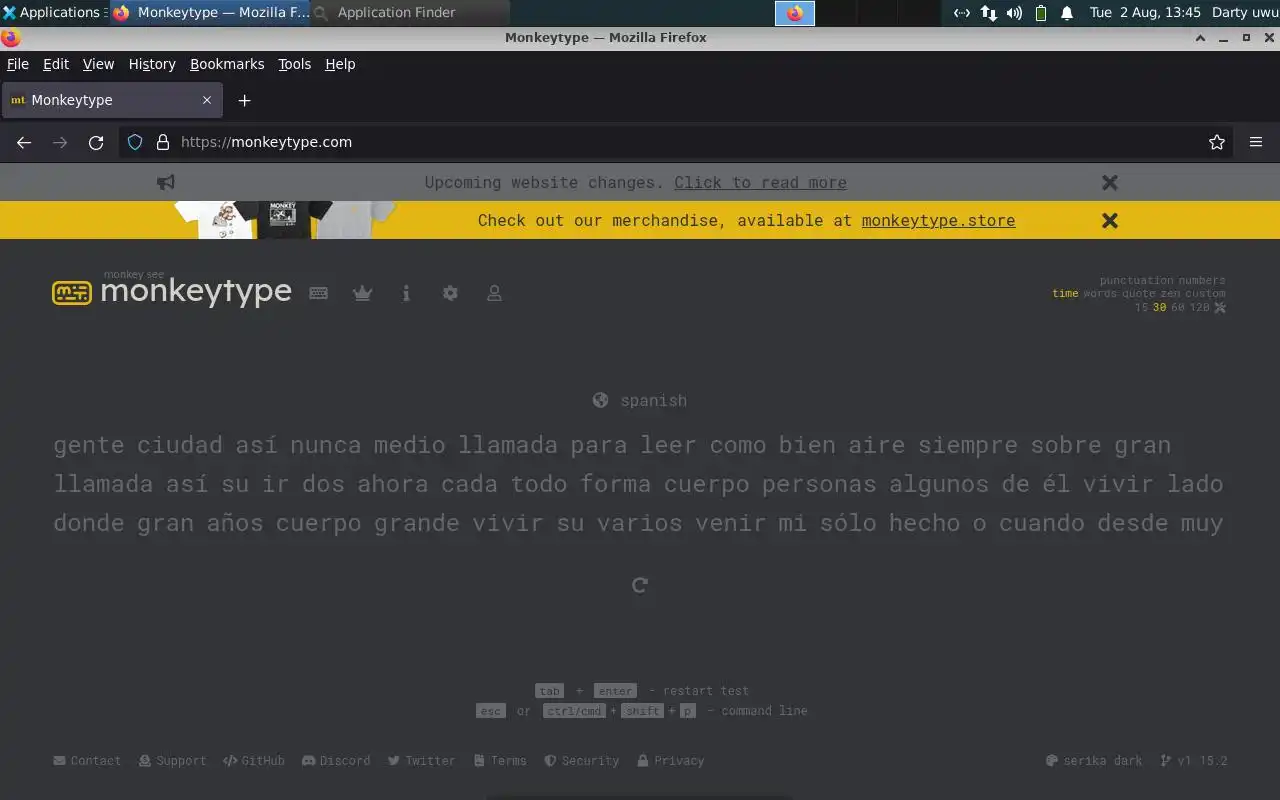Select the 30 seconds duration
Viewport: 1280px width, 800px height.
click(1160, 307)
